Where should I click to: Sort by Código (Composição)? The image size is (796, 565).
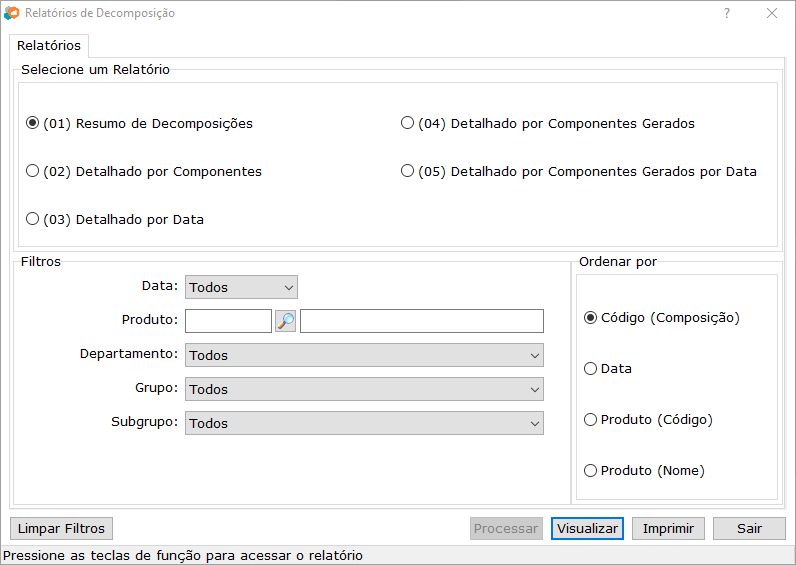pyautogui.click(x=590, y=318)
